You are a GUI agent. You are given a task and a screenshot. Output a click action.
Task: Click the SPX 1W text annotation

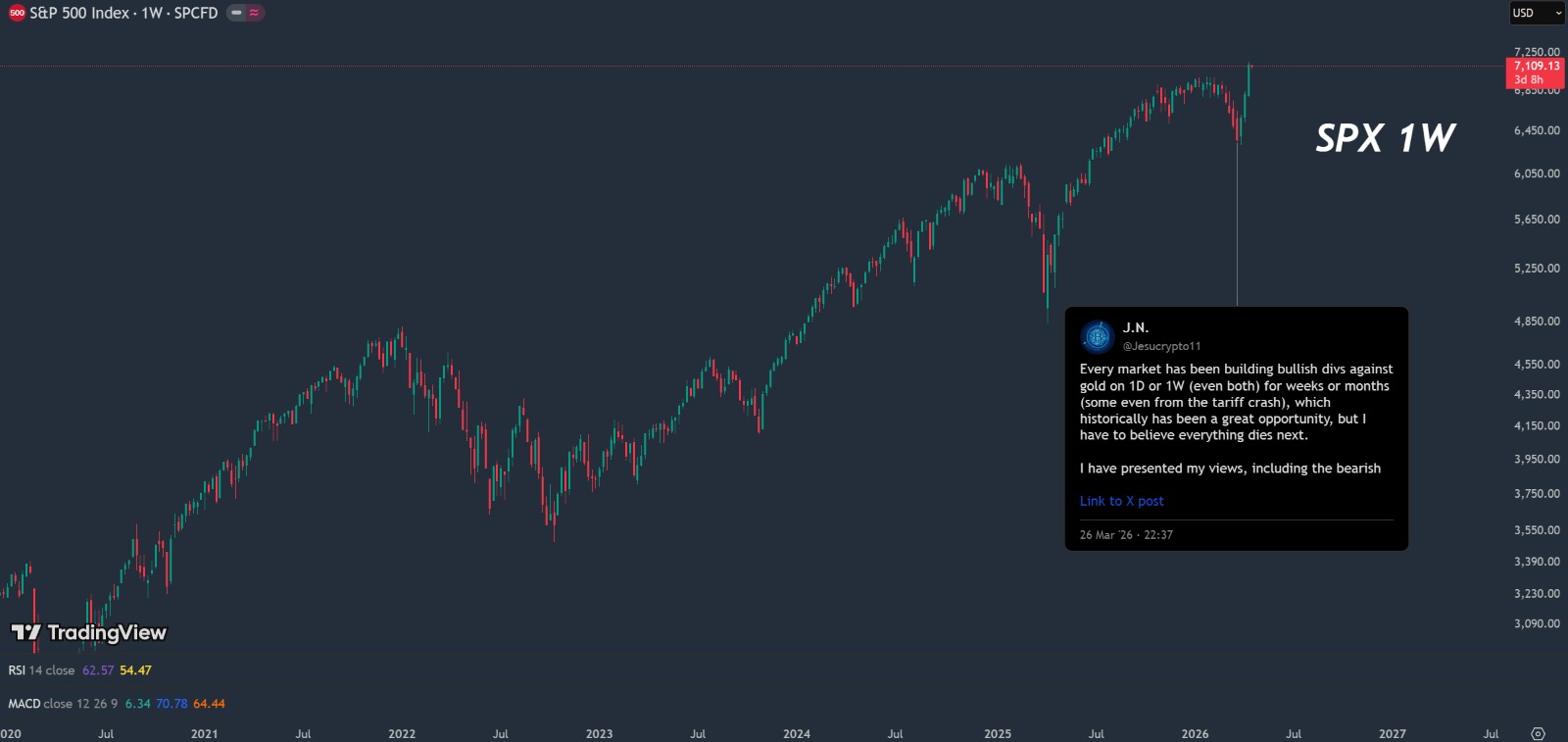pyautogui.click(x=1385, y=138)
